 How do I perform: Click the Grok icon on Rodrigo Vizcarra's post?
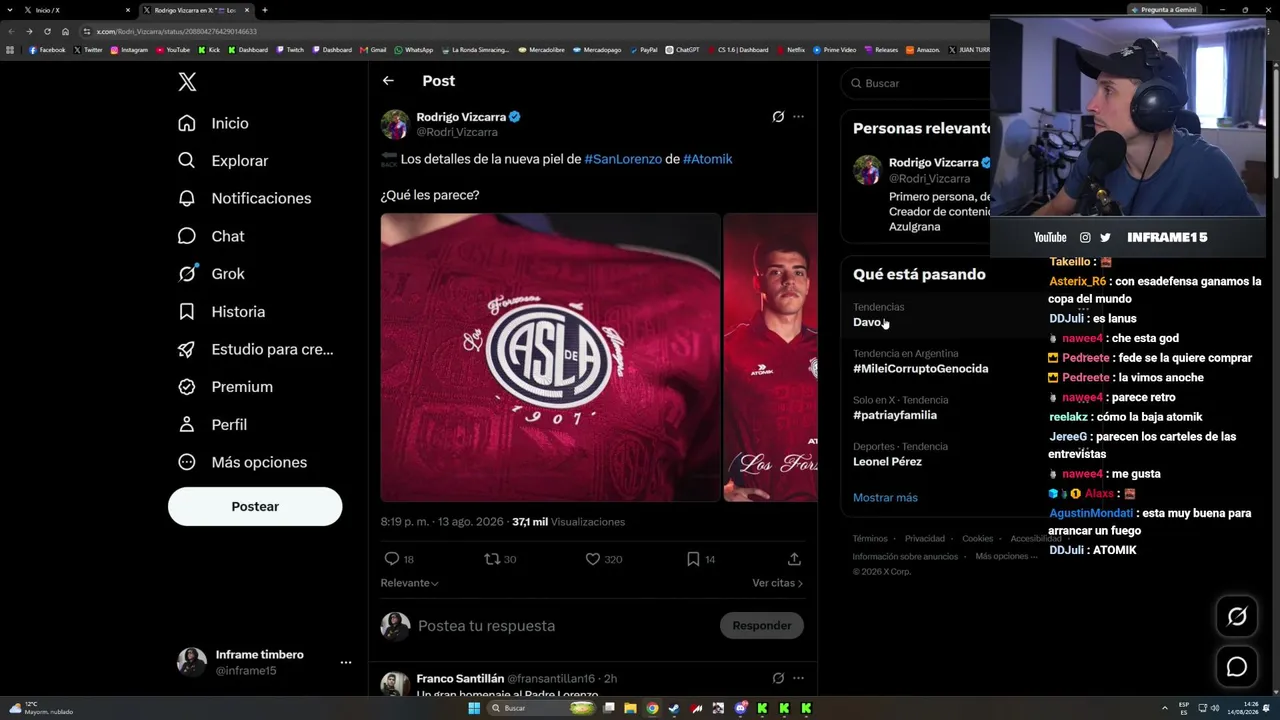tap(778, 117)
